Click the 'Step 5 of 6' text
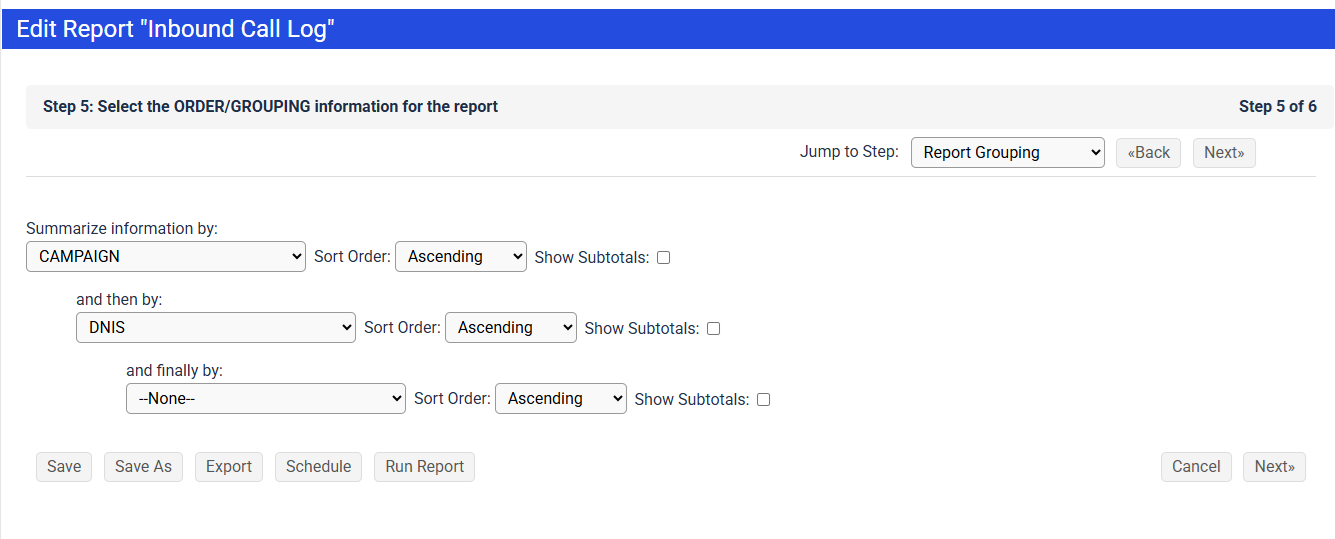 1278,106
